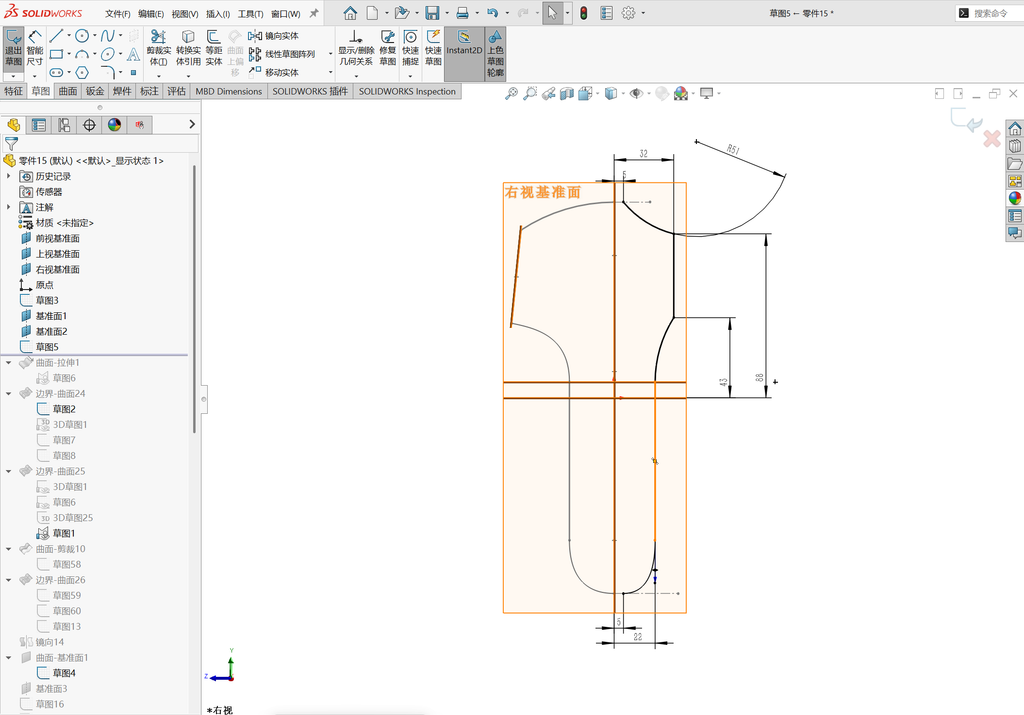Select the 智能尺寸 smart dimension tool
Image resolution: width=1024 pixels, height=715 pixels.
tap(35, 48)
